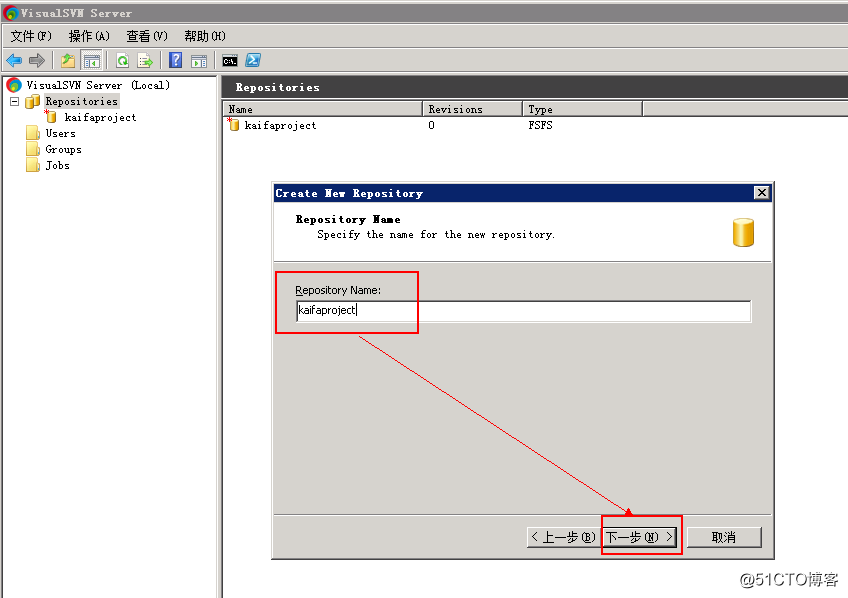Toggle the Show/Hide action pane icon
The width and height of the screenshot is (848, 598).
(199, 61)
